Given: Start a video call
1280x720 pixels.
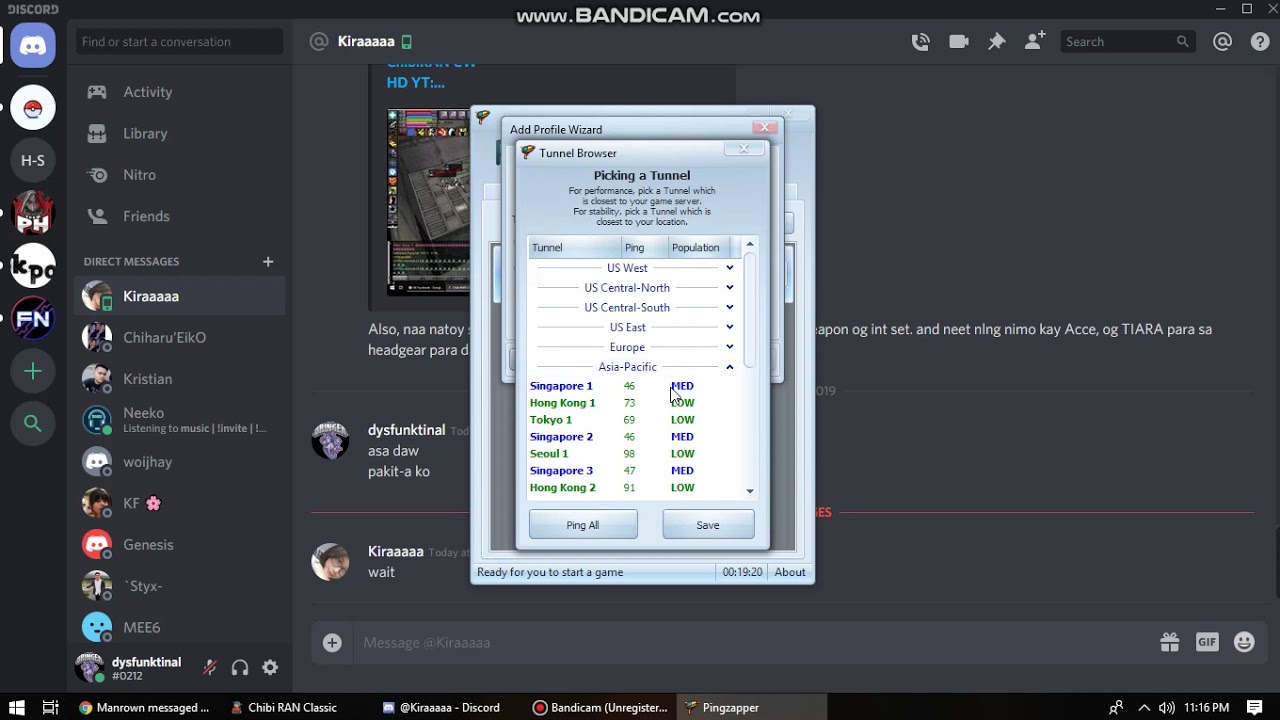Looking at the screenshot, I should tap(959, 41).
